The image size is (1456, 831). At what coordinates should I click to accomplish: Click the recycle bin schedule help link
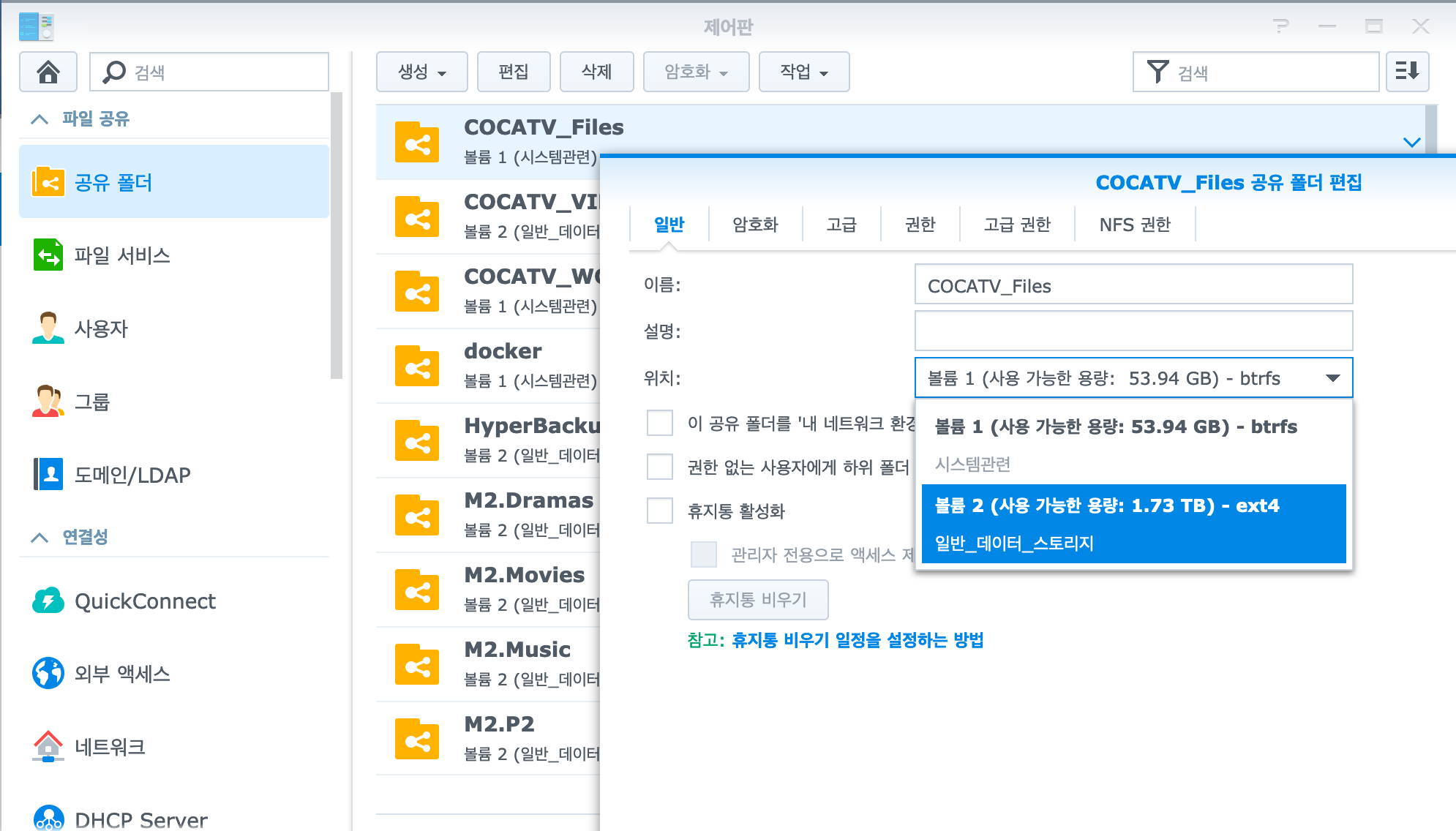tap(858, 640)
